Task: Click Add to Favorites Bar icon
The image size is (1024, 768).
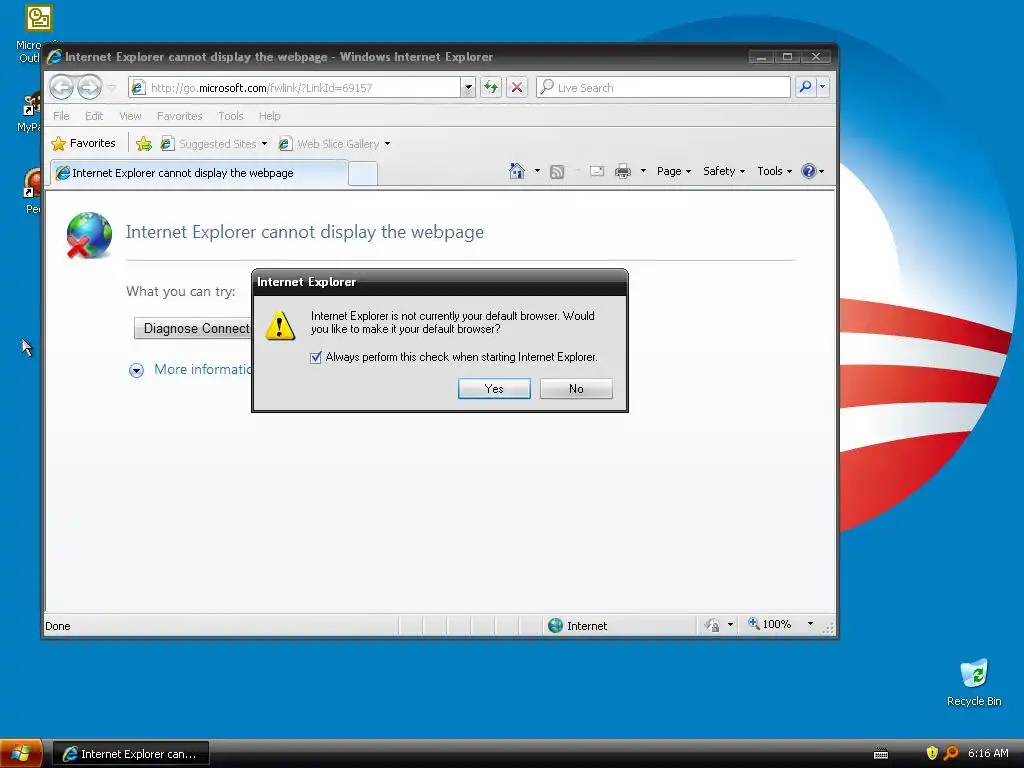Action: (x=144, y=144)
